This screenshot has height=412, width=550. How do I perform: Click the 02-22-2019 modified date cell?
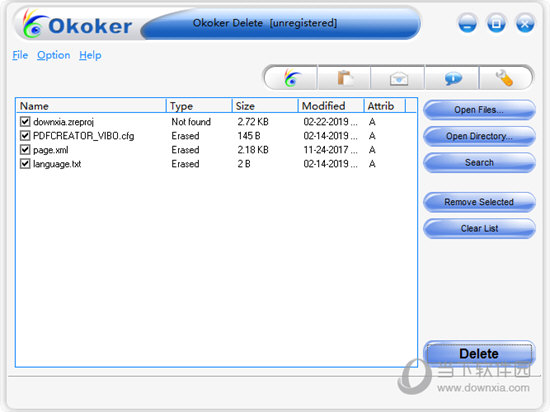pos(330,122)
